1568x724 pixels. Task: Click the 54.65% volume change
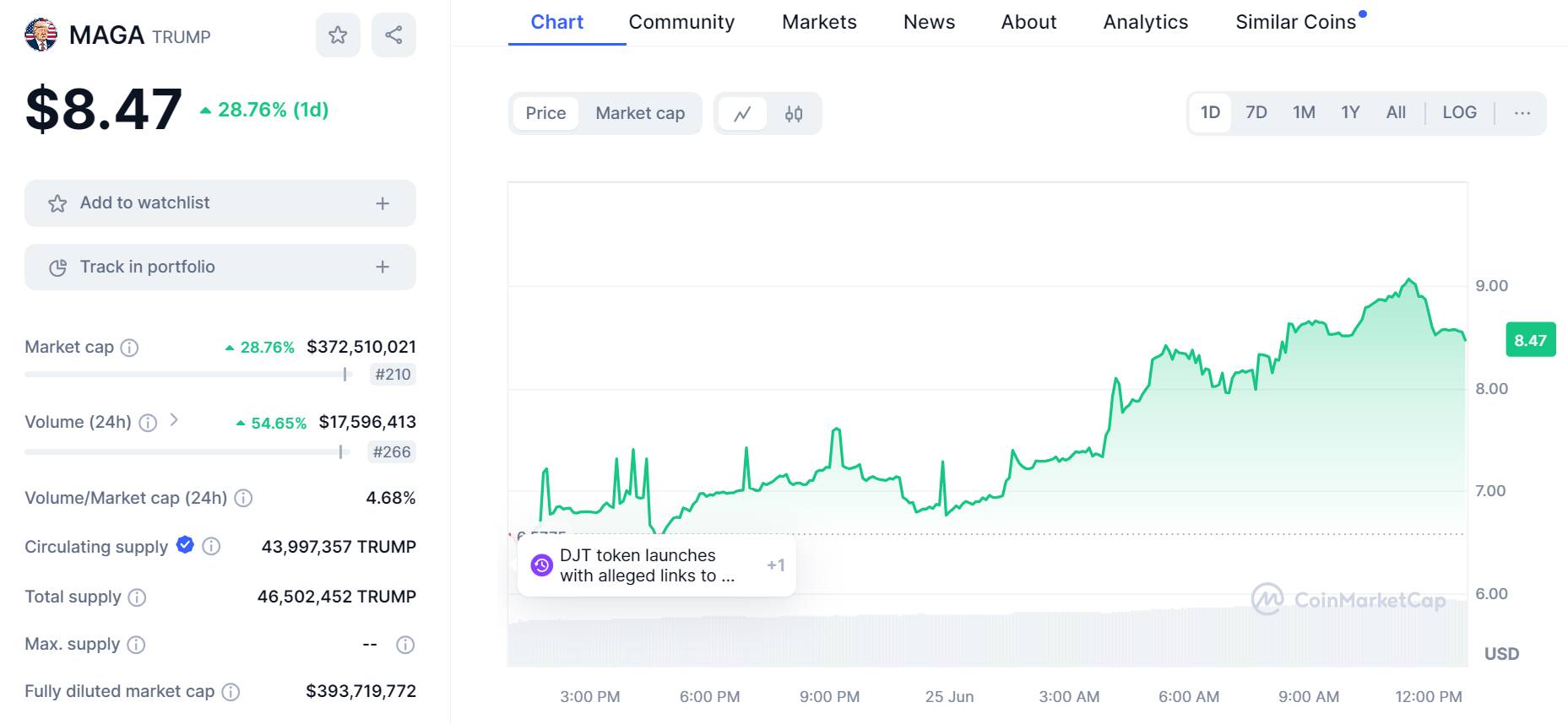(271, 423)
